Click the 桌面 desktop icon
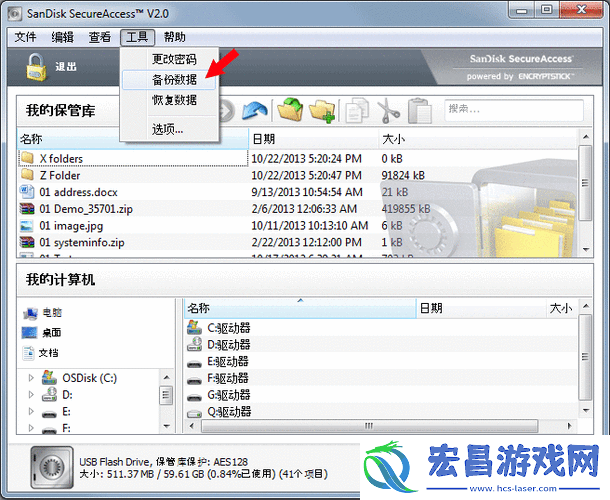 [x=30, y=332]
